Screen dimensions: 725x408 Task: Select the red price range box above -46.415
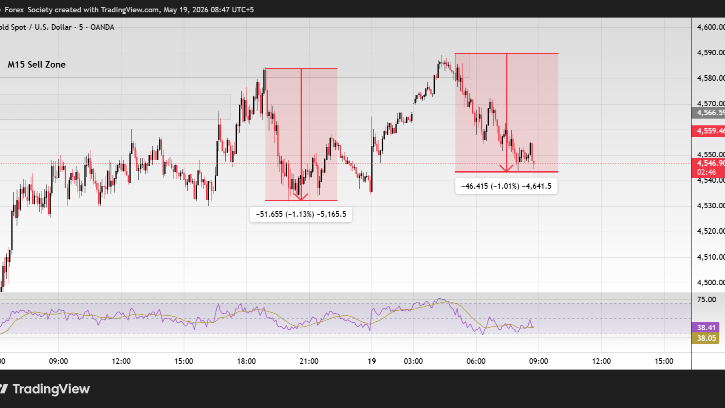506,113
